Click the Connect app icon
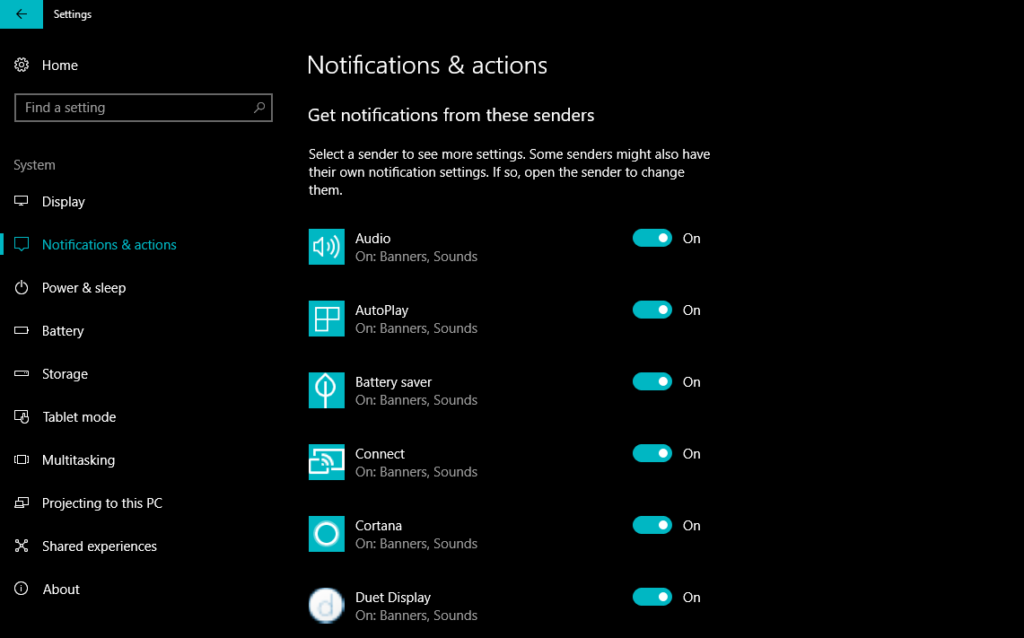The height and width of the screenshot is (638, 1024). (x=326, y=461)
